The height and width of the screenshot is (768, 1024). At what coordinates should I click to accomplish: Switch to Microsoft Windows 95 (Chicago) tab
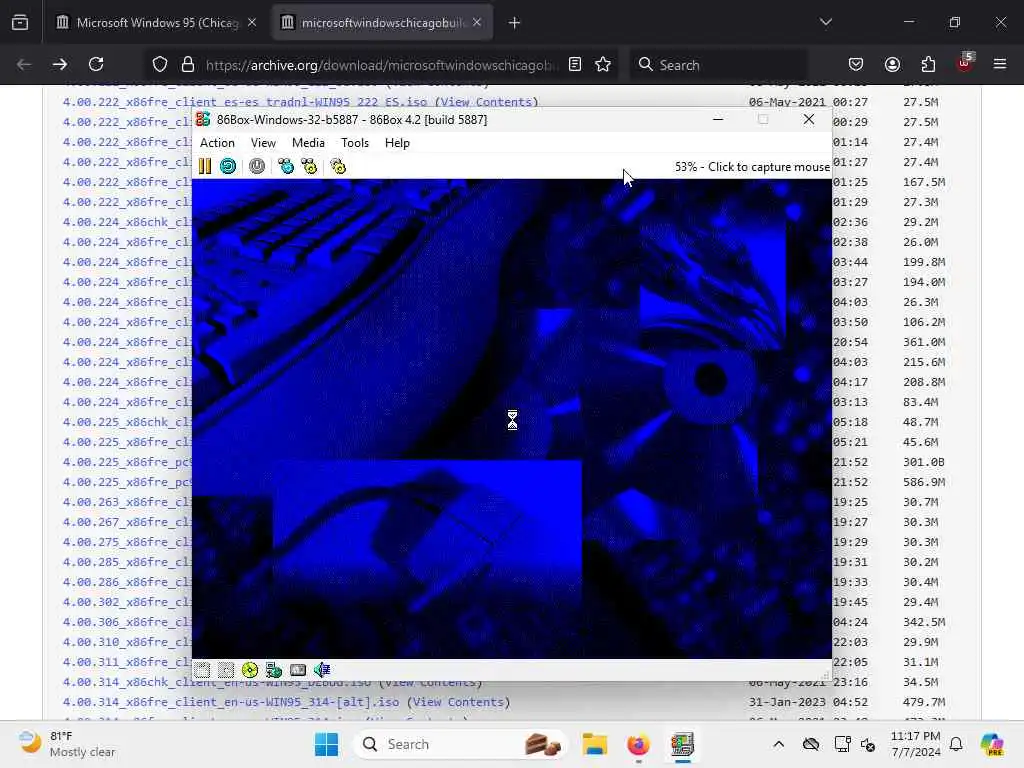pos(157,23)
